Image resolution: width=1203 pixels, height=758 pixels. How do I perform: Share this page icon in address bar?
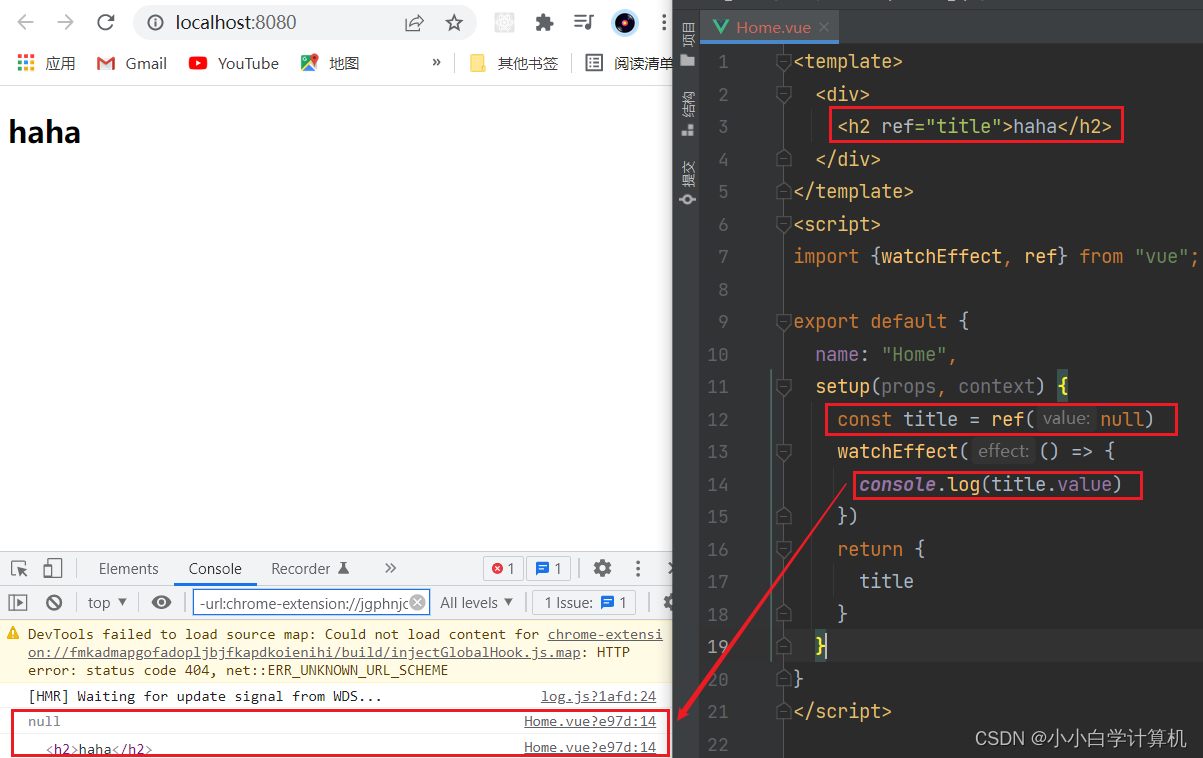pos(414,22)
